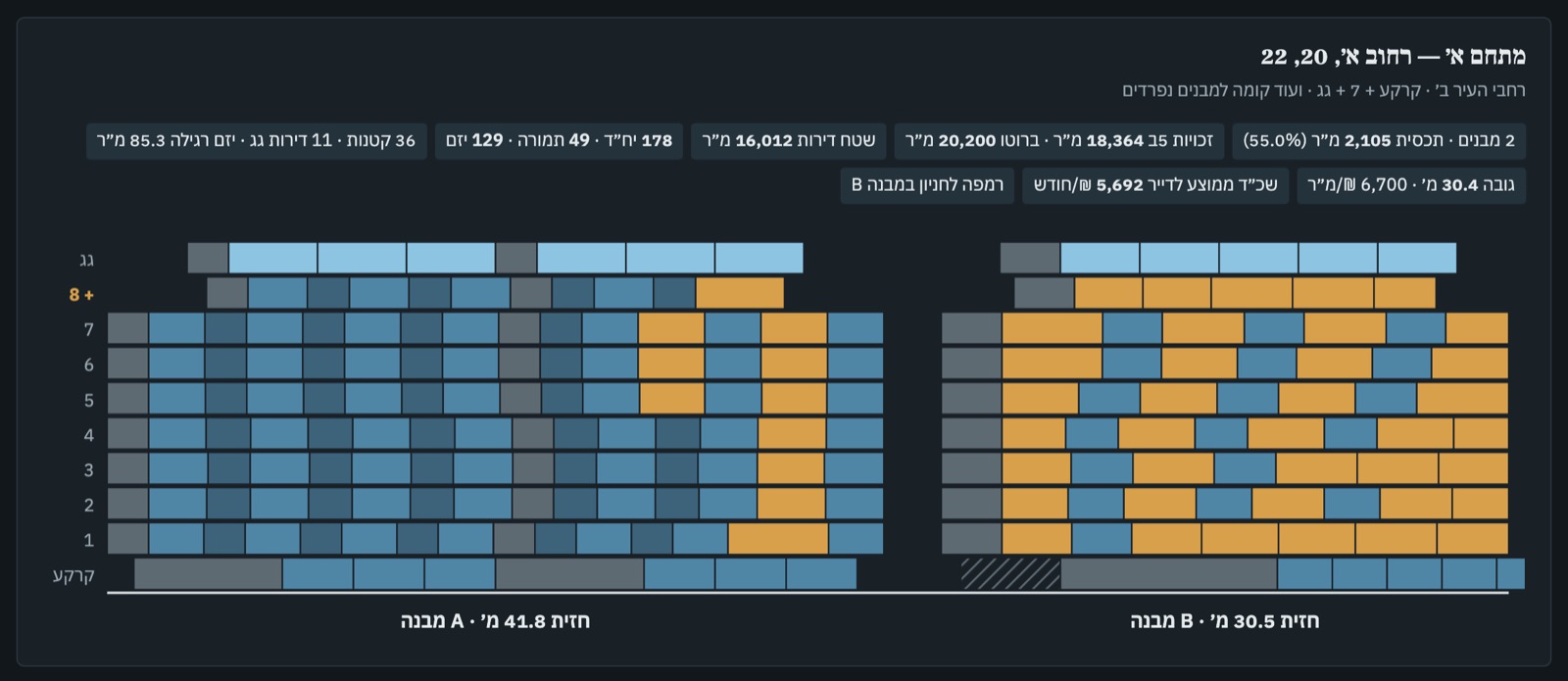Image resolution: width=1568 pixels, height=681 pixels.
Task: Select the gray core cell on building B's floor 7
Action: 972,328
